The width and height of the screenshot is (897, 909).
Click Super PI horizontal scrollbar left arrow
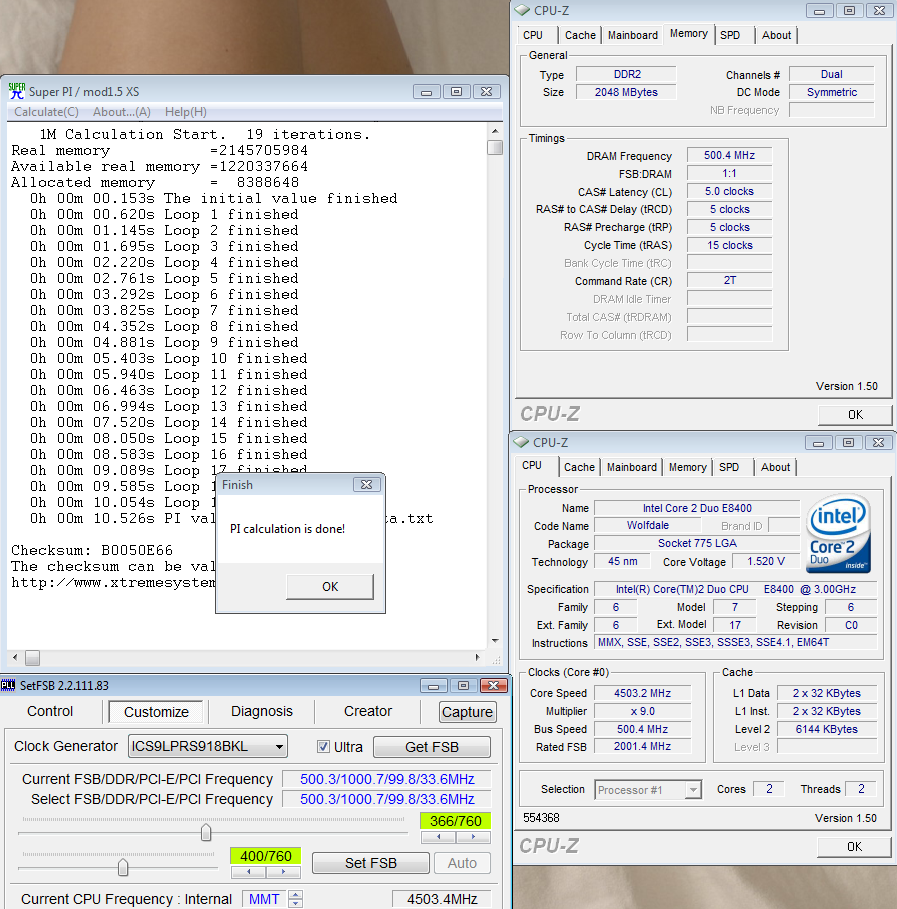(15, 657)
